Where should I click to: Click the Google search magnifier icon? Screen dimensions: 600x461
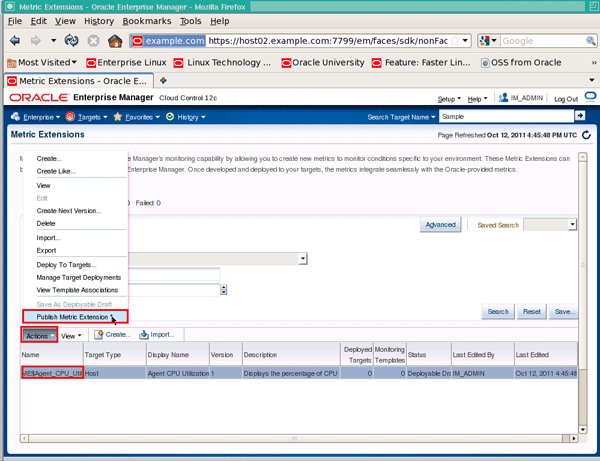pyautogui.click(x=590, y=41)
